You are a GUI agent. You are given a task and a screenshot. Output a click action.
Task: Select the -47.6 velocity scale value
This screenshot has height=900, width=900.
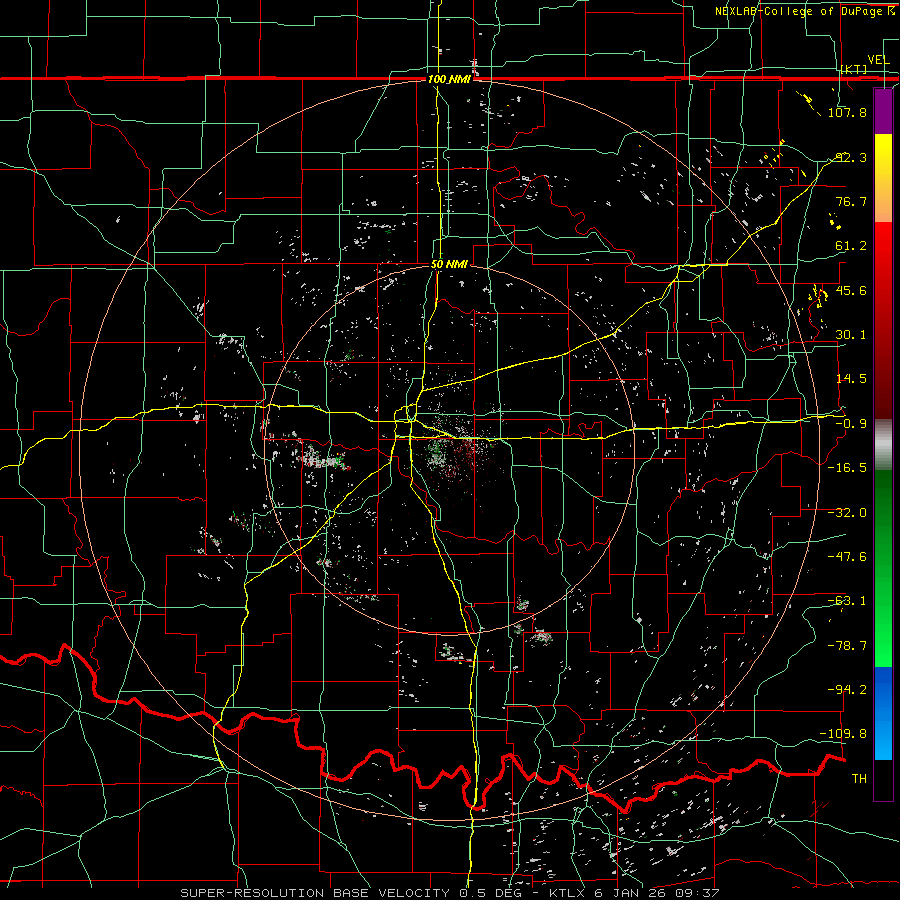(847, 557)
